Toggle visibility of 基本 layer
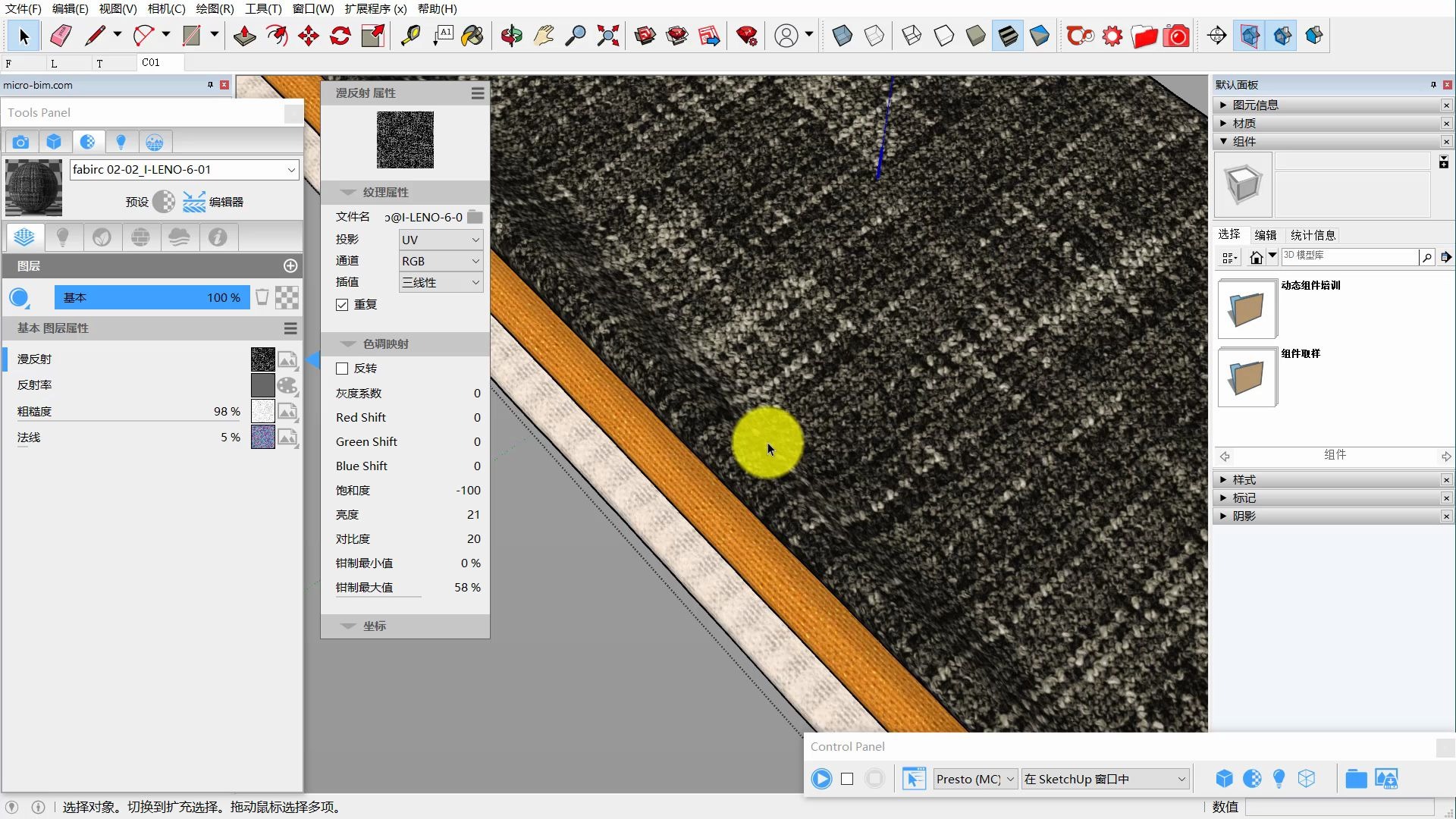The width and height of the screenshot is (1456, 819). (20, 297)
